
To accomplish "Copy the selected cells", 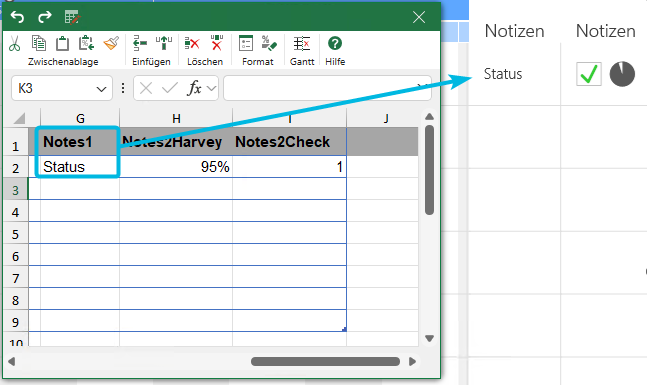I will 39,43.
